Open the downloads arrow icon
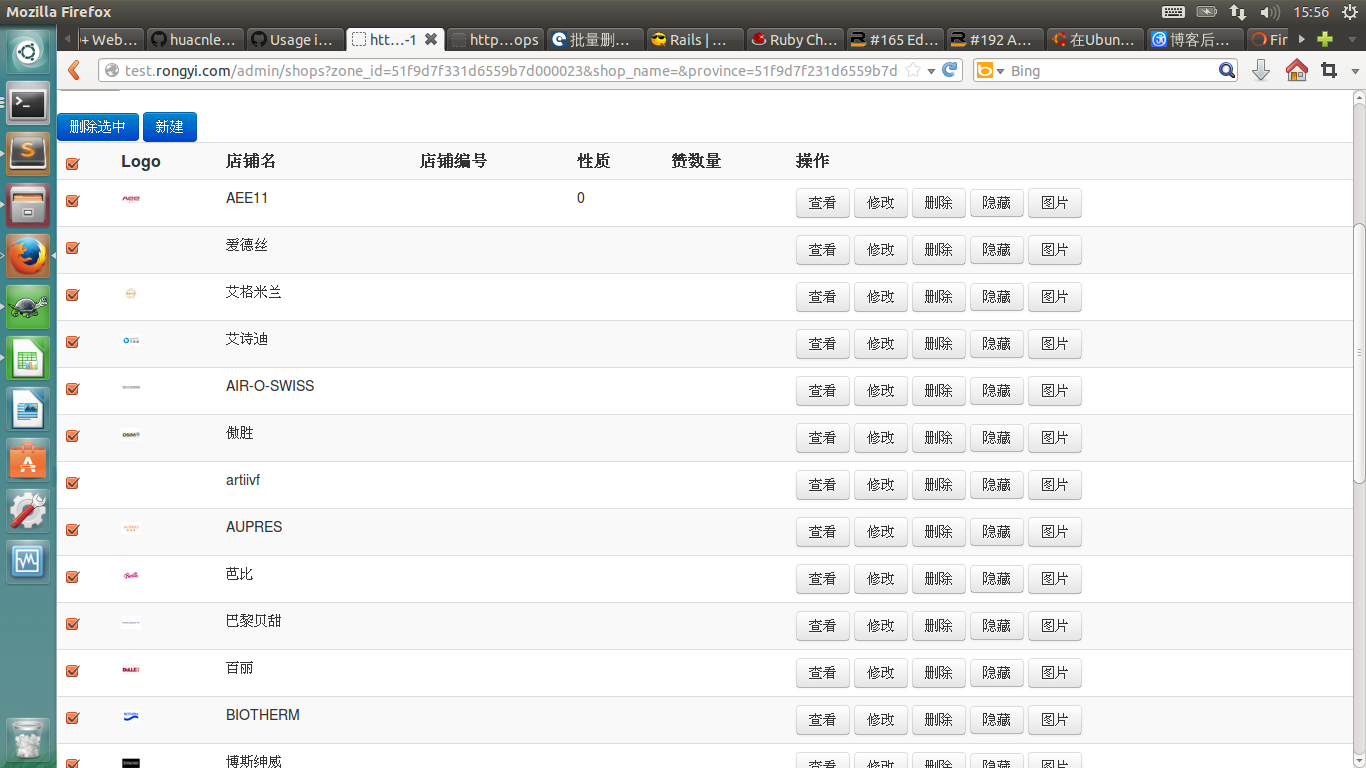 pos(1261,71)
